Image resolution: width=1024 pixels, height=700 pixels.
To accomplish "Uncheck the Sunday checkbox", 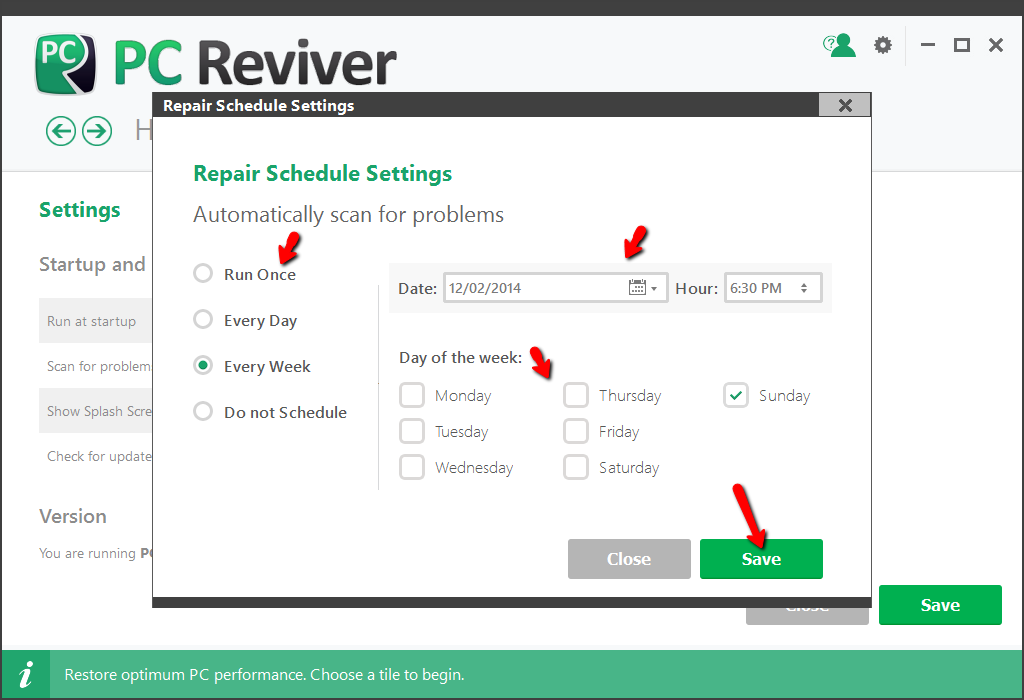I will [x=736, y=396].
